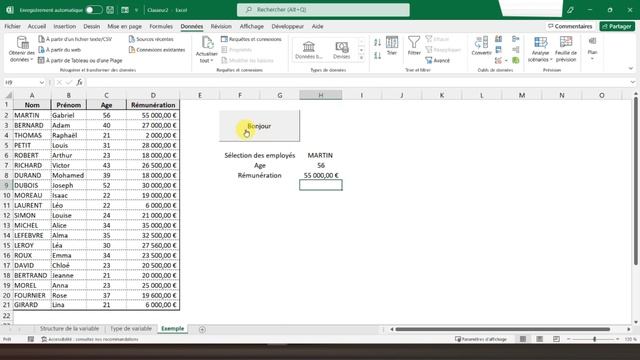Click the insert function fx icon
Viewport: 640px width, 360px height.
tap(79, 82)
